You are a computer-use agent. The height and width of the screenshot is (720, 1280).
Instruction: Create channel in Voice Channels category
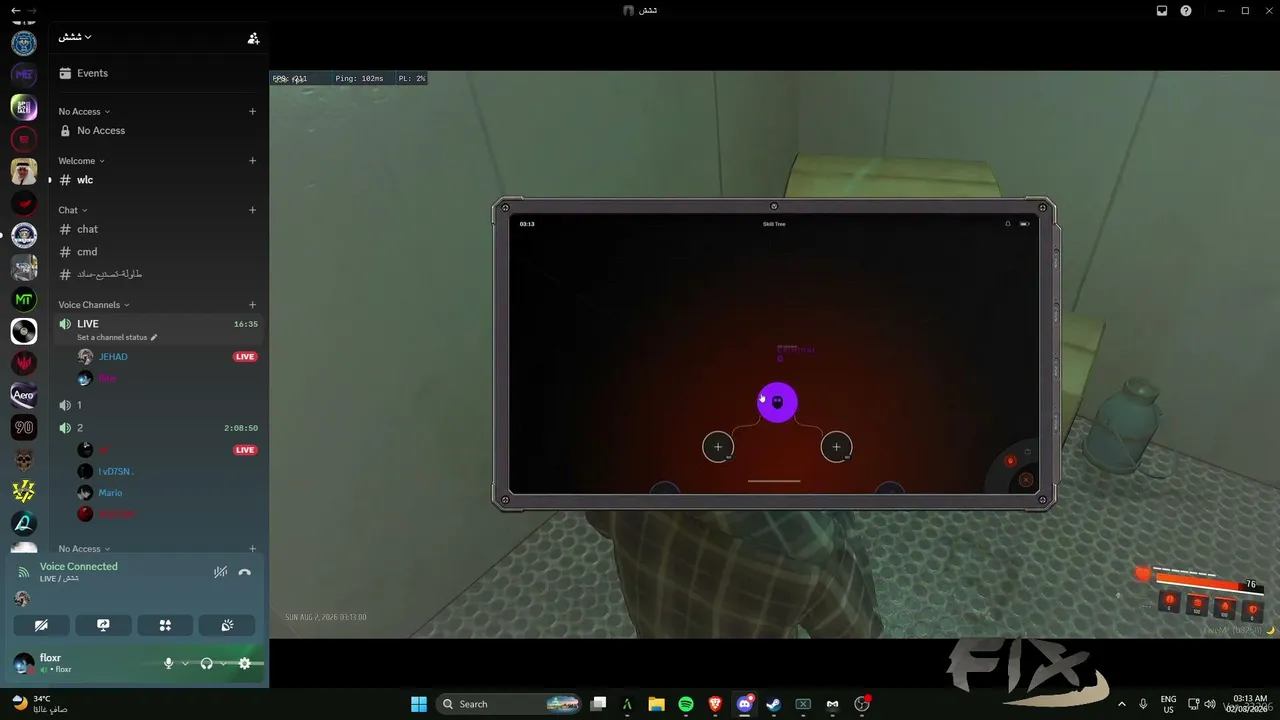(x=252, y=305)
